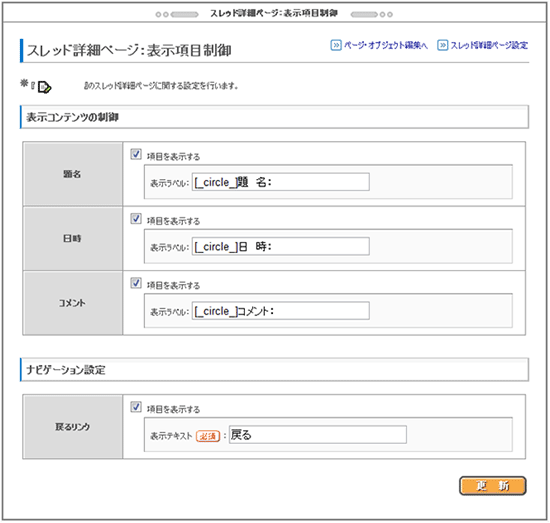Select the 表示コンテンツの制御 section header
This screenshot has width=550, height=523.
[x=274, y=117]
